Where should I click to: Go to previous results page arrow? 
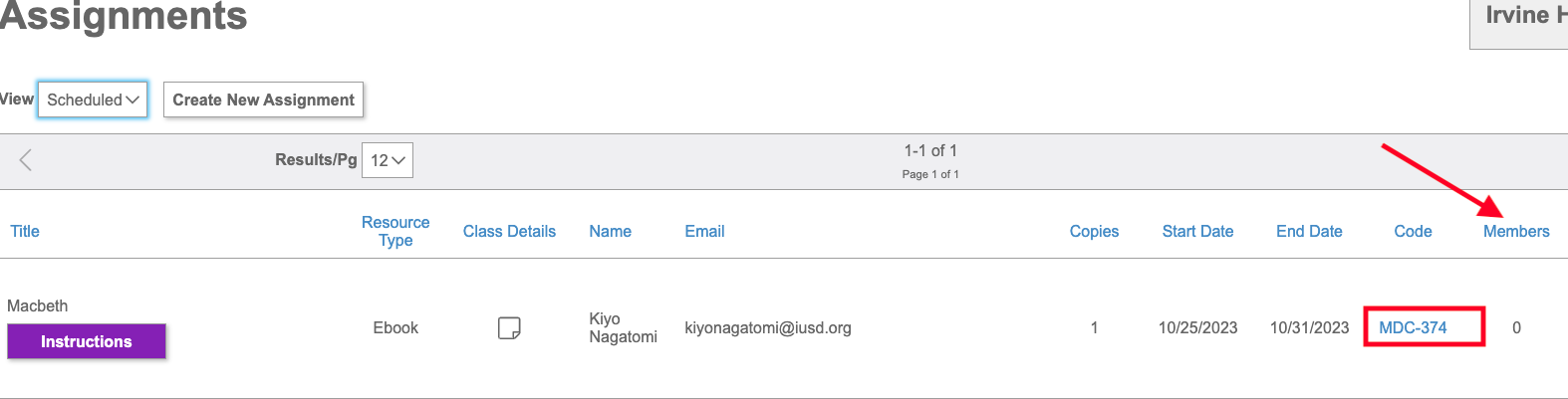(26, 159)
